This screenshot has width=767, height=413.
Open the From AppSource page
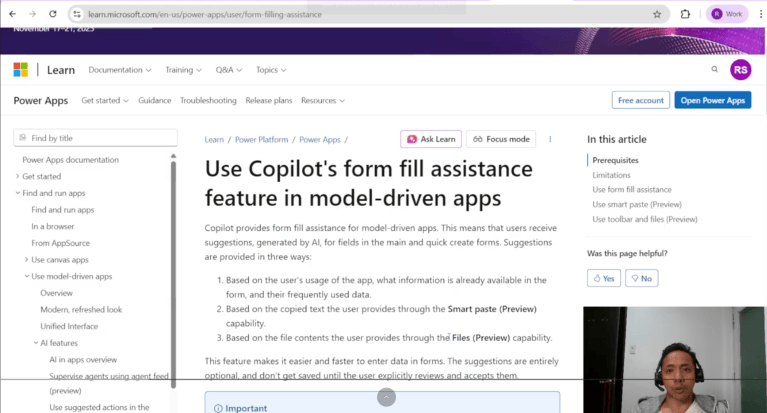(x=61, y=243)
